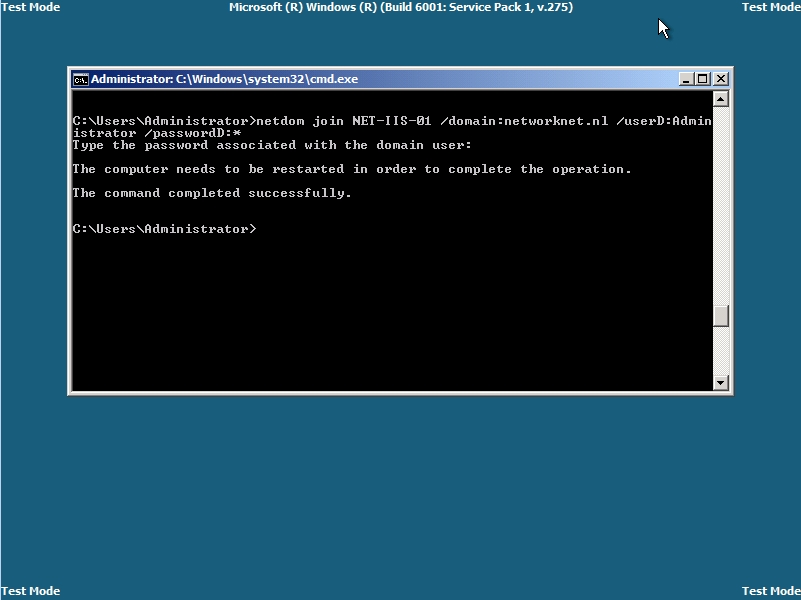801x600 pixels.
Task: Open the cmd.exe system menu icon
Action: 80,79
